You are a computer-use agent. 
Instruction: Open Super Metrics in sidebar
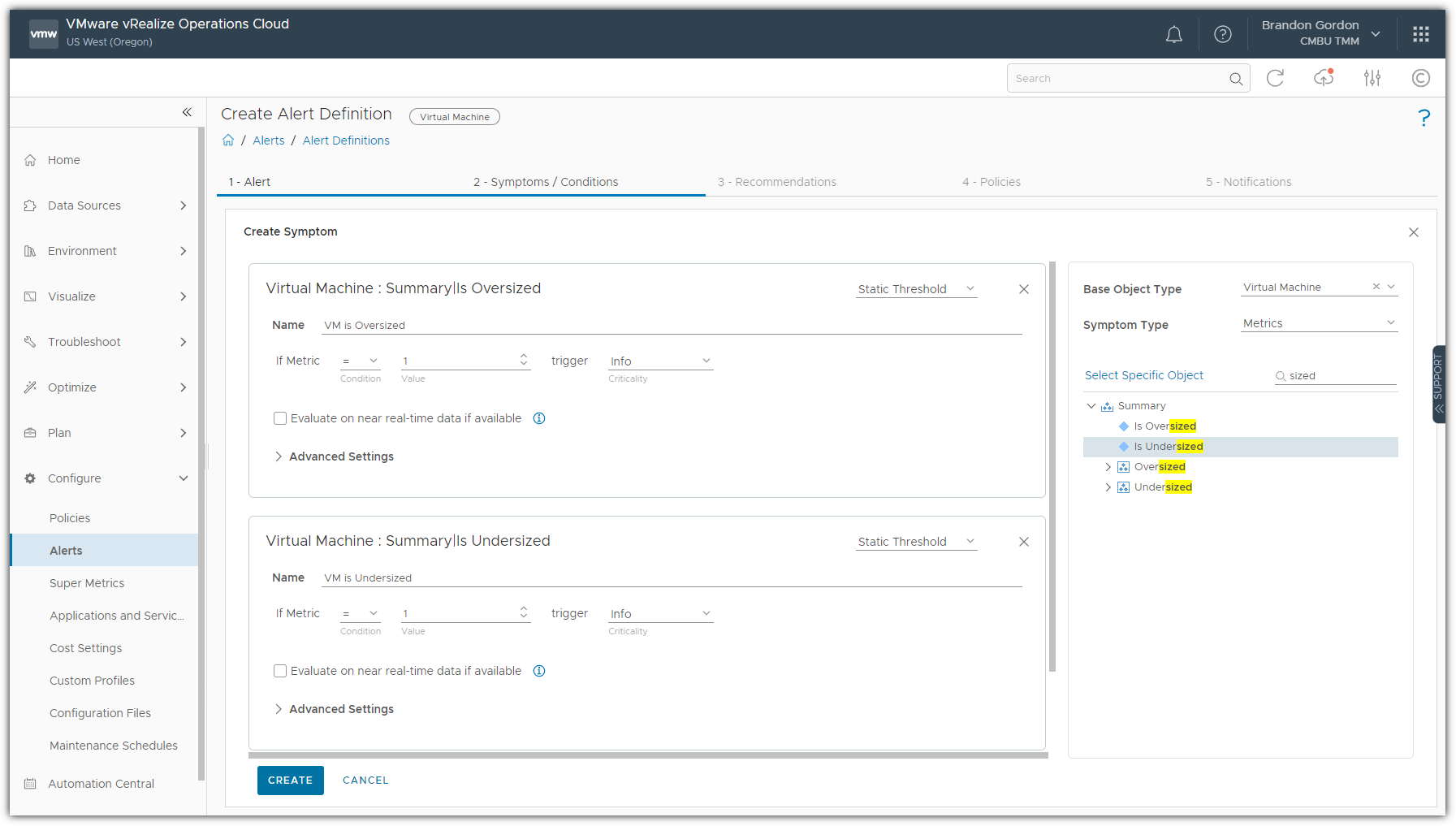pyautogui.click(x=87, y=583)
